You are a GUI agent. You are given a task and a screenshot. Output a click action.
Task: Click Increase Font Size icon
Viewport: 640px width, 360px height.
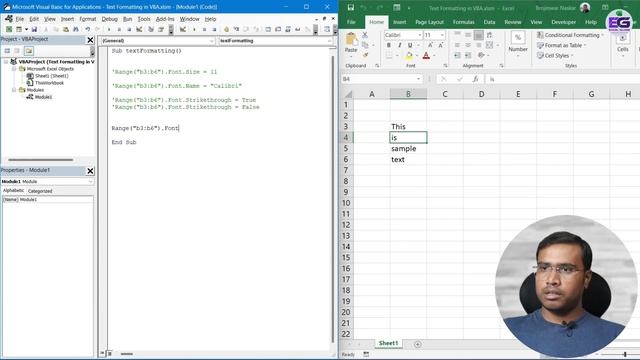(430, 45)
